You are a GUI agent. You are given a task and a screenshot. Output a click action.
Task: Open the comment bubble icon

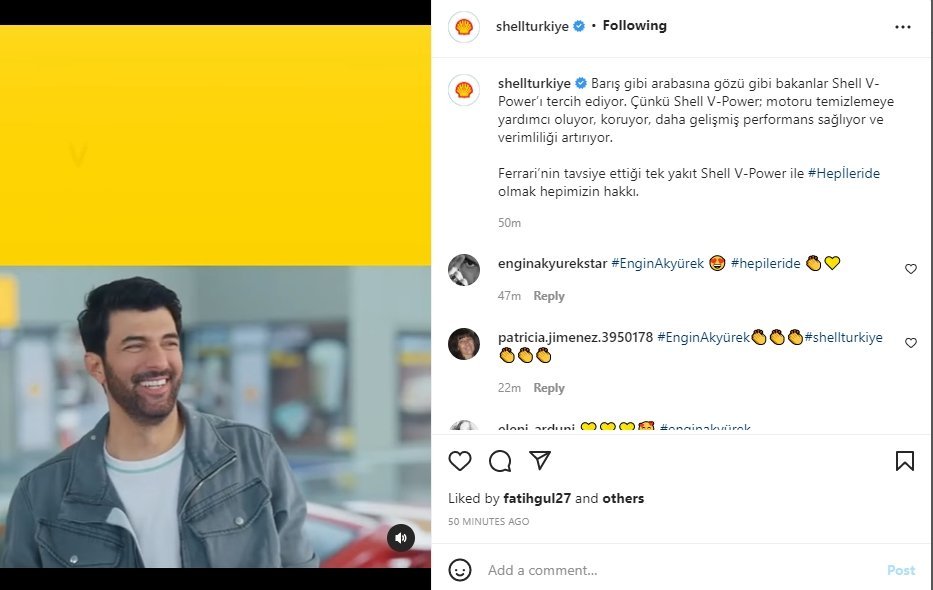pos(500,461)
